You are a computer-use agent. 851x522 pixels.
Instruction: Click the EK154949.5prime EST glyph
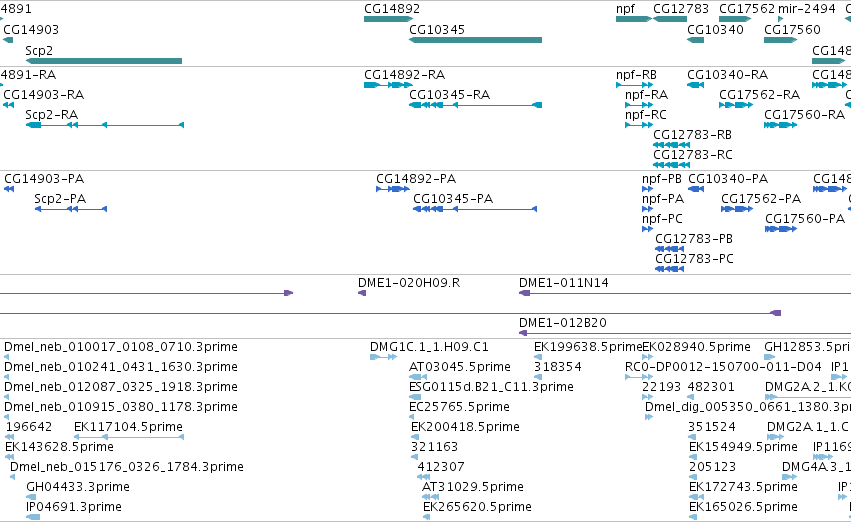point(694,457)
